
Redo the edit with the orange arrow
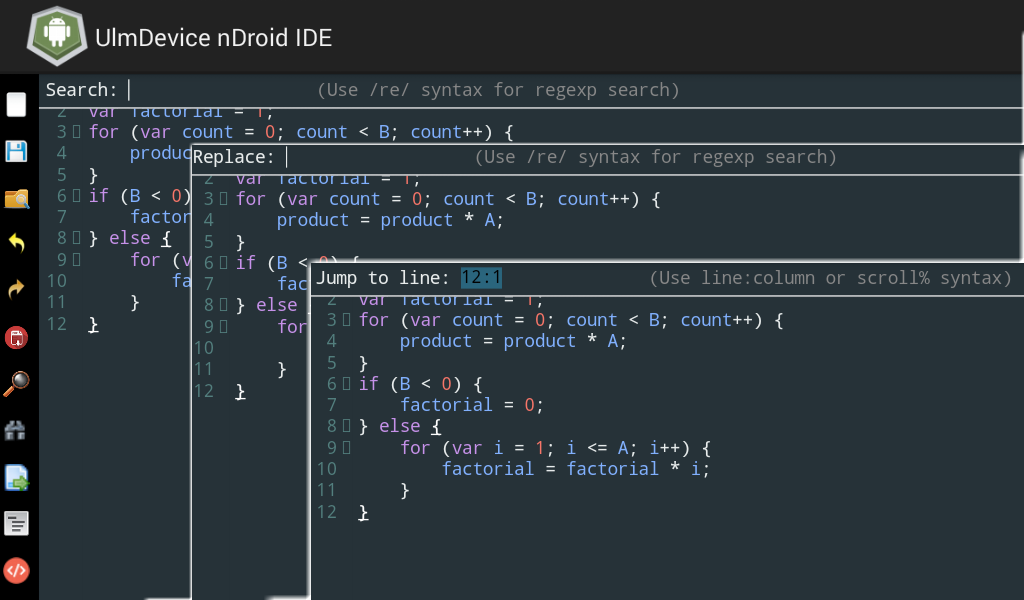point(16,289)
